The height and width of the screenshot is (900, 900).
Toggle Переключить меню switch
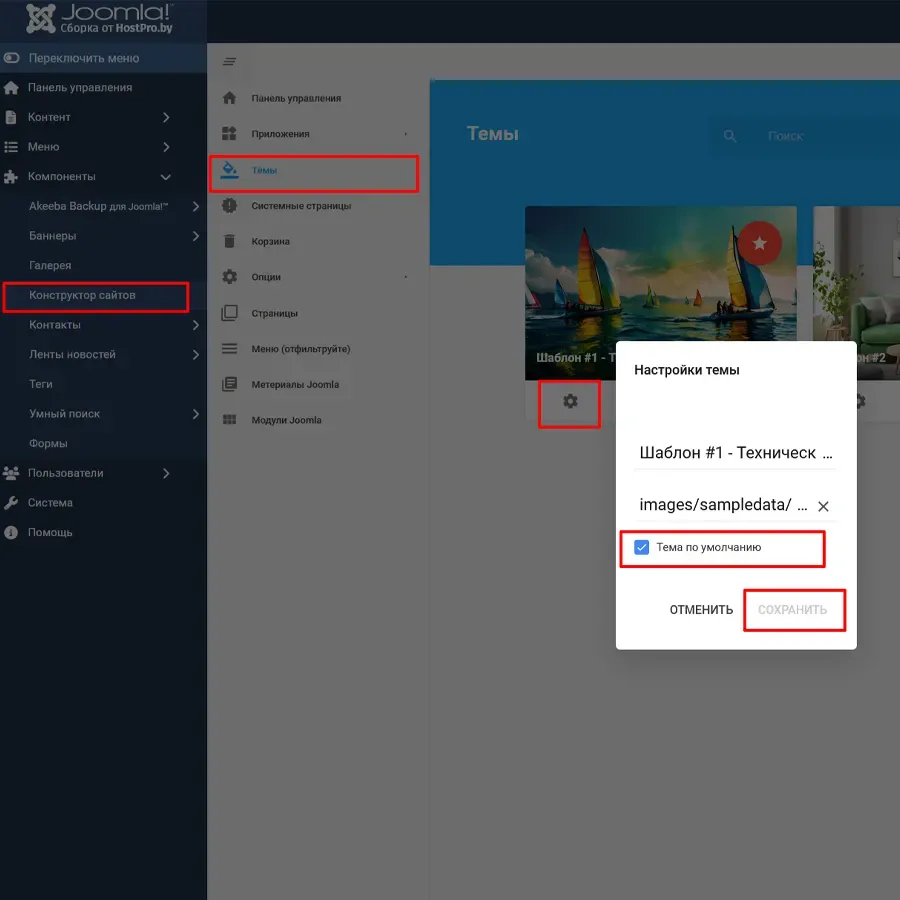click(x=12, y=58)
